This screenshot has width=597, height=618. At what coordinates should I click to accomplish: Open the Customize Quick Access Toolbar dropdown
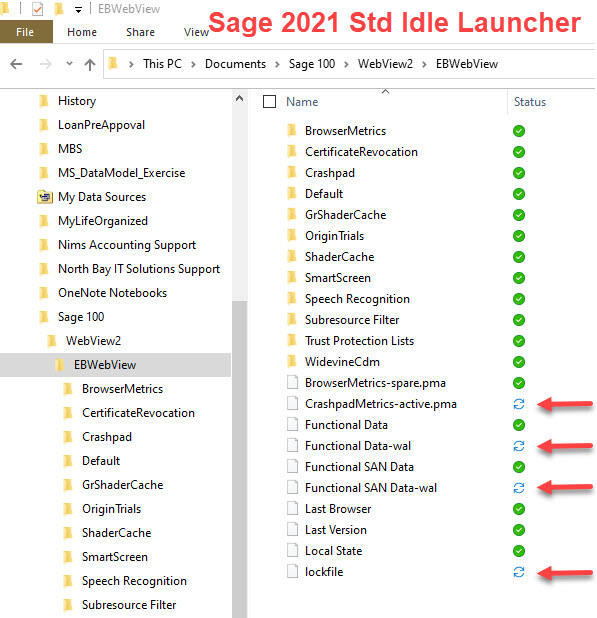pyautogui.click(x=78, y=10)
